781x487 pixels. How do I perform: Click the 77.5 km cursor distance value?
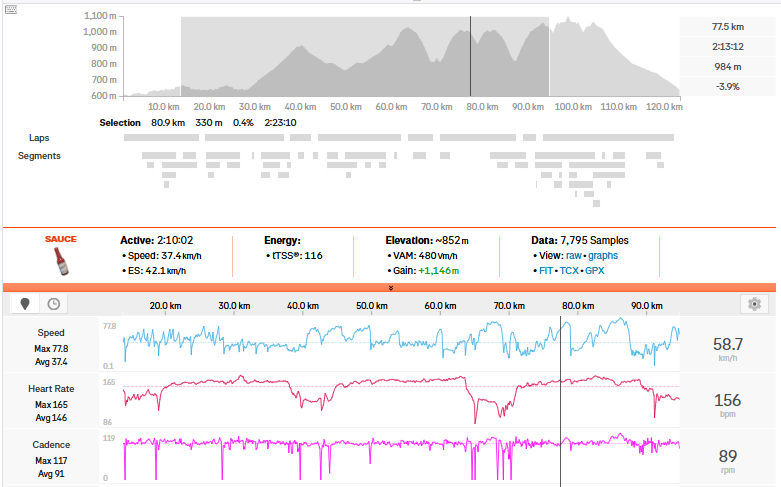coord(728,27)
